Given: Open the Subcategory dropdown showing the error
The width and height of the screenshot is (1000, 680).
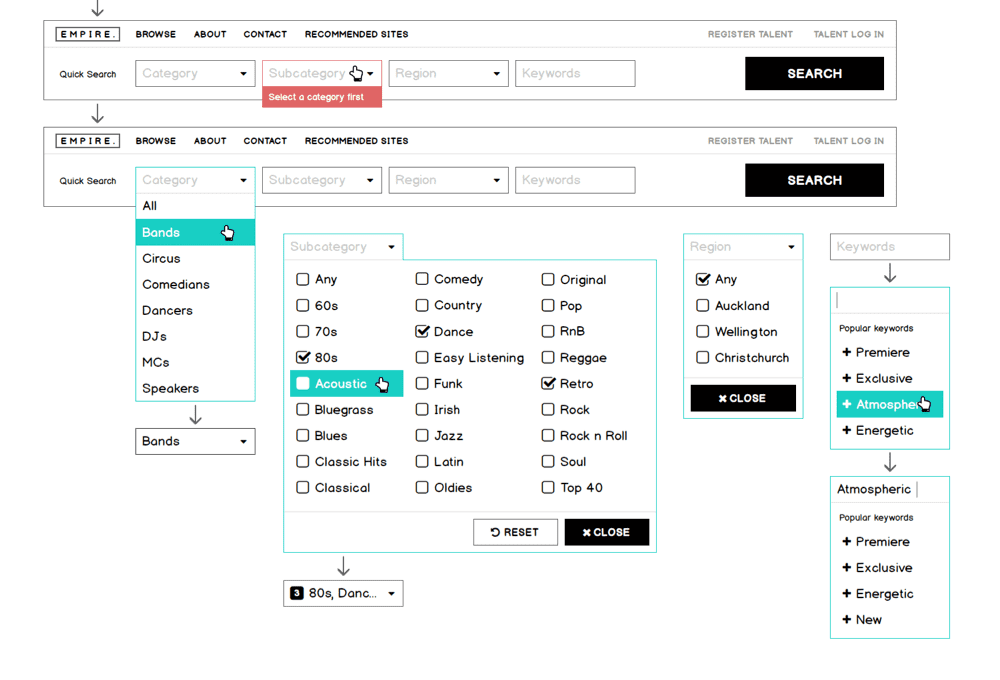Looking at the screenshot, I should pyautogui.click(x=322, y=73).
